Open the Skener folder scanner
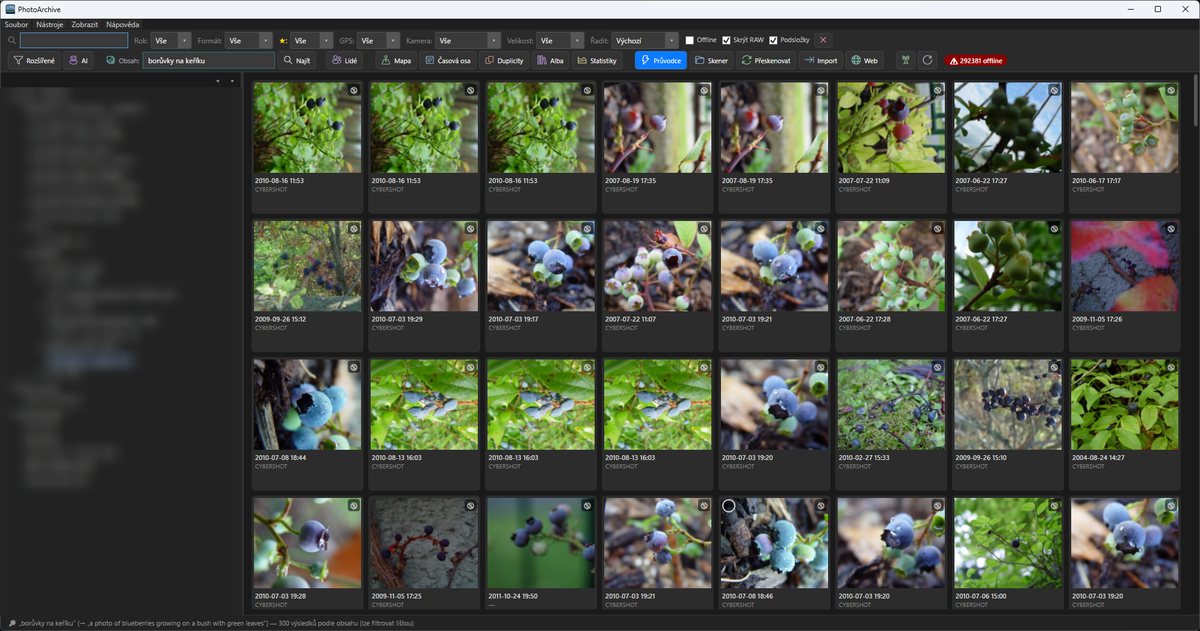 [711, 60]
